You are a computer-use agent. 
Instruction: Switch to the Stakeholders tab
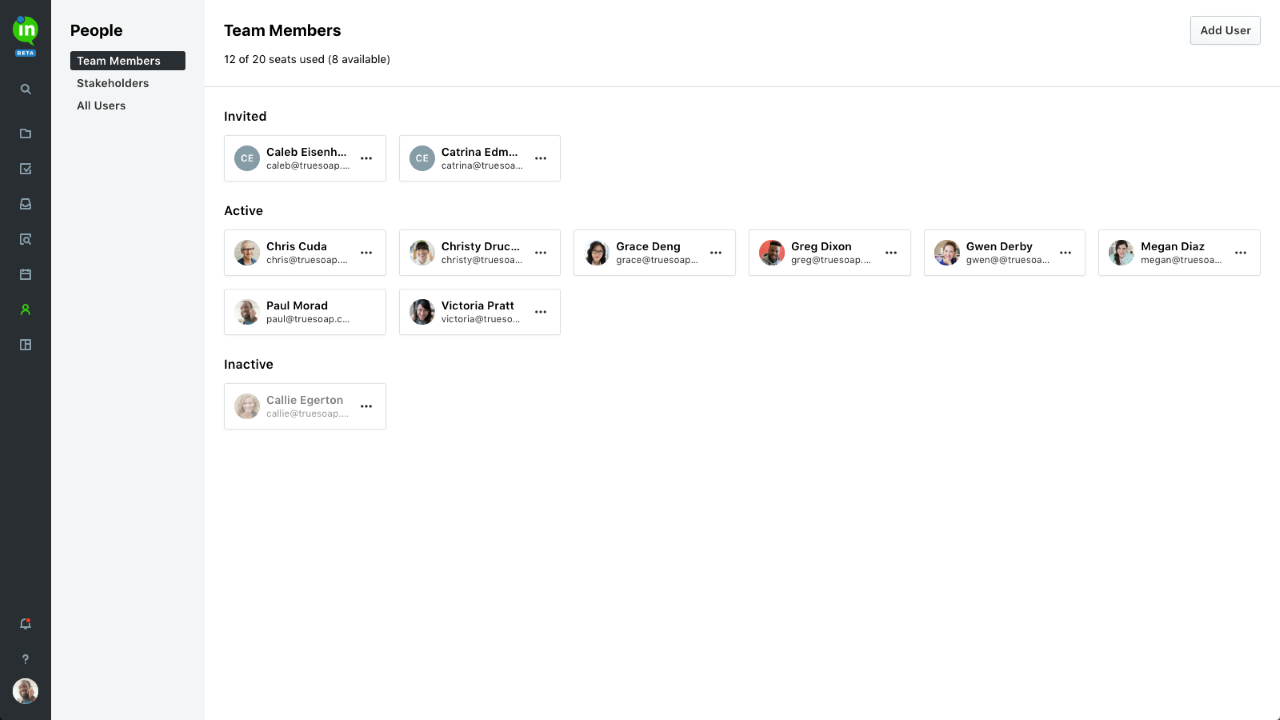pyautogui.click(x=113, y=83)
